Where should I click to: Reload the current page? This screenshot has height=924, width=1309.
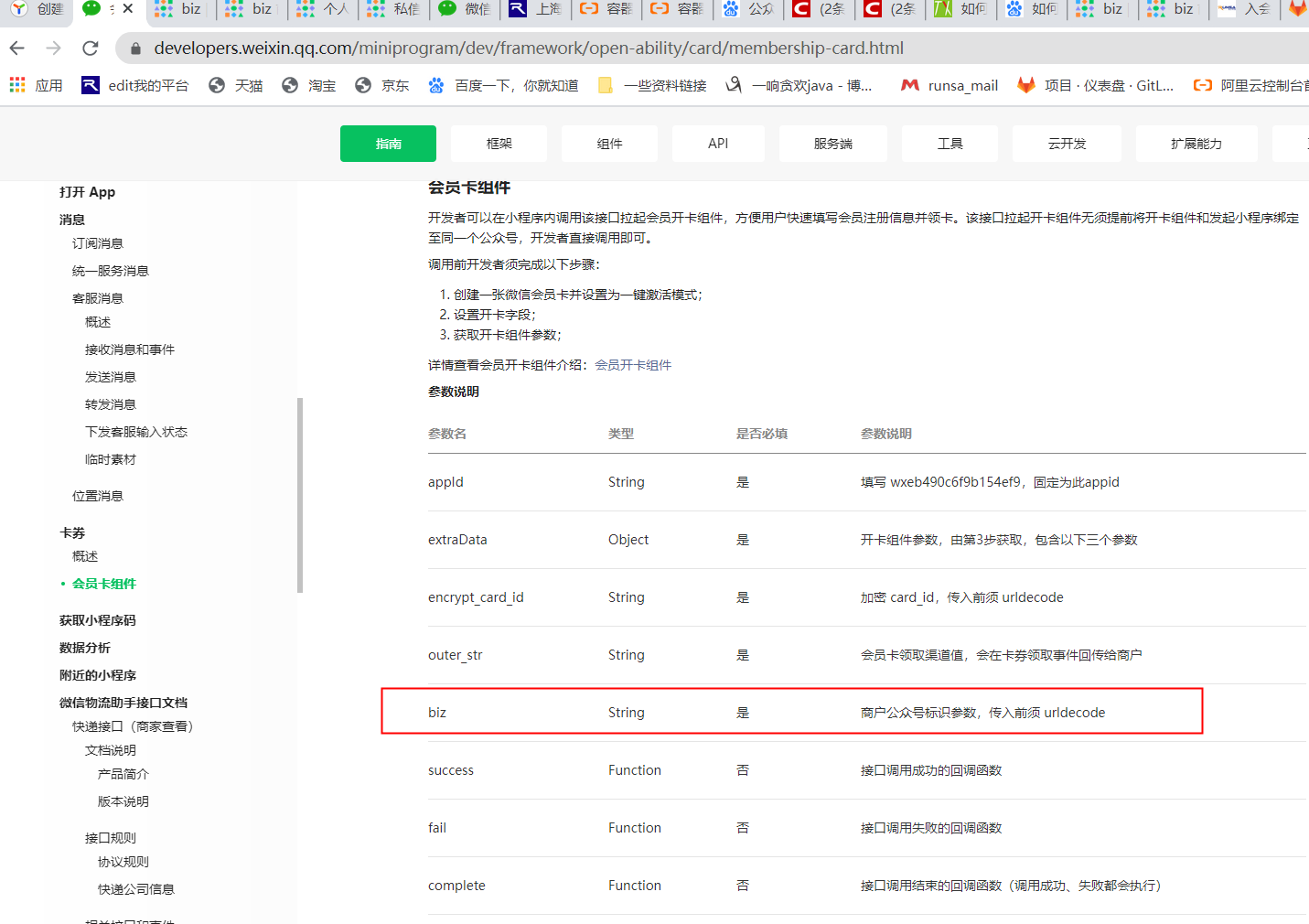click(x=90, y=48)
